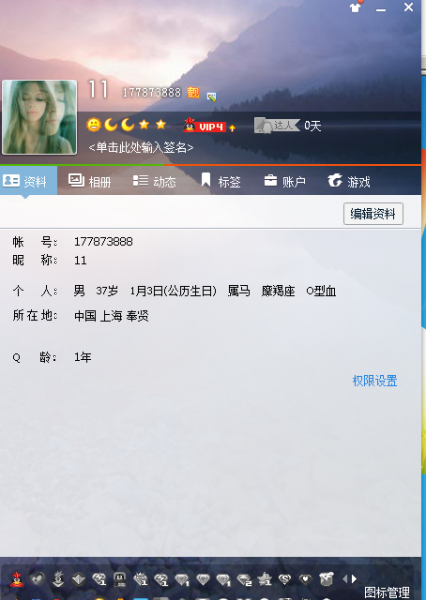Click the orange 靓 number badge

193,92
